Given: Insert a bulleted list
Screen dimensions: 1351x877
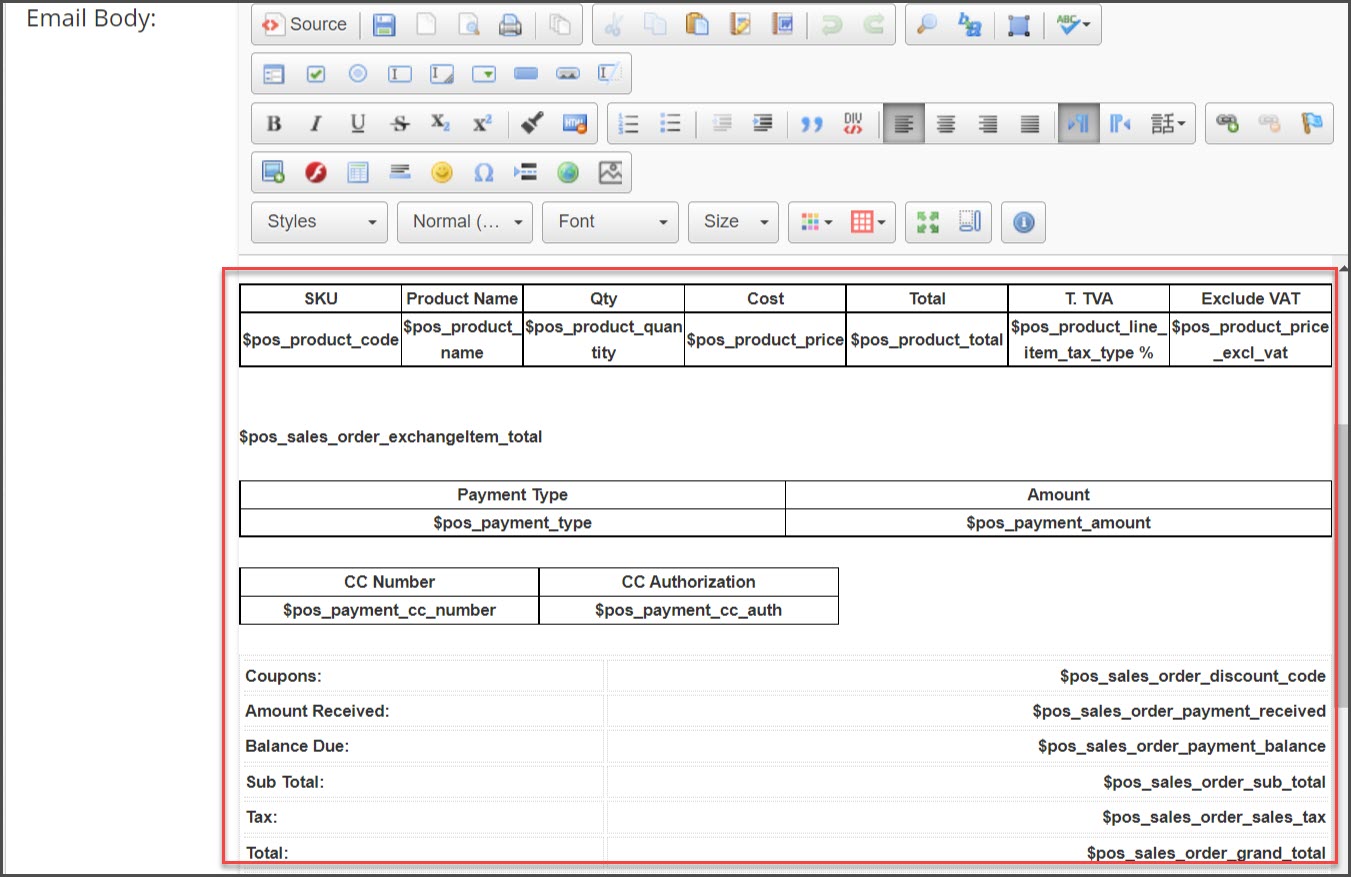Looking at the screenshot, I should pyautogui.click(x=671, y=124).
